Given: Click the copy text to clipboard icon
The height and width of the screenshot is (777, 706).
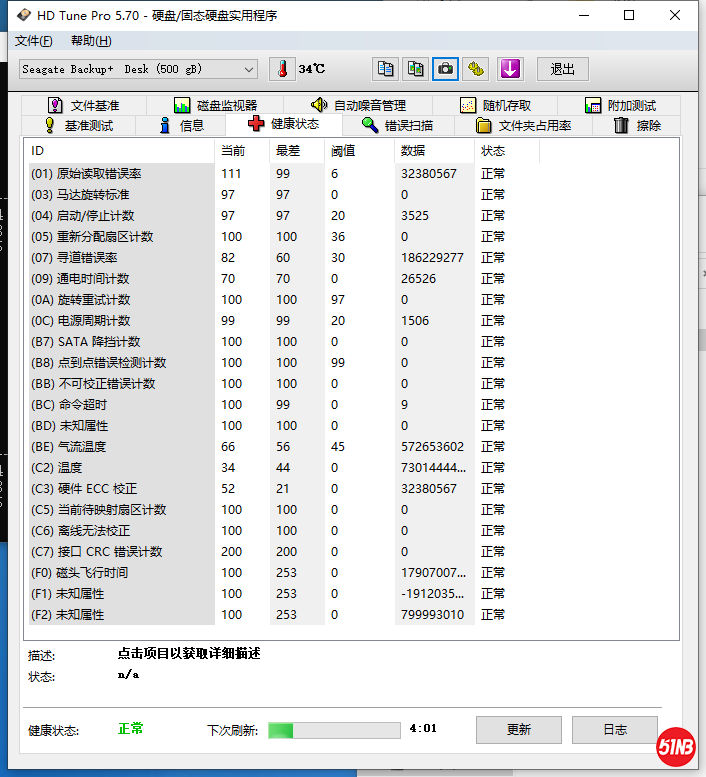Looking at the screenshot, I should pos(385,69).
